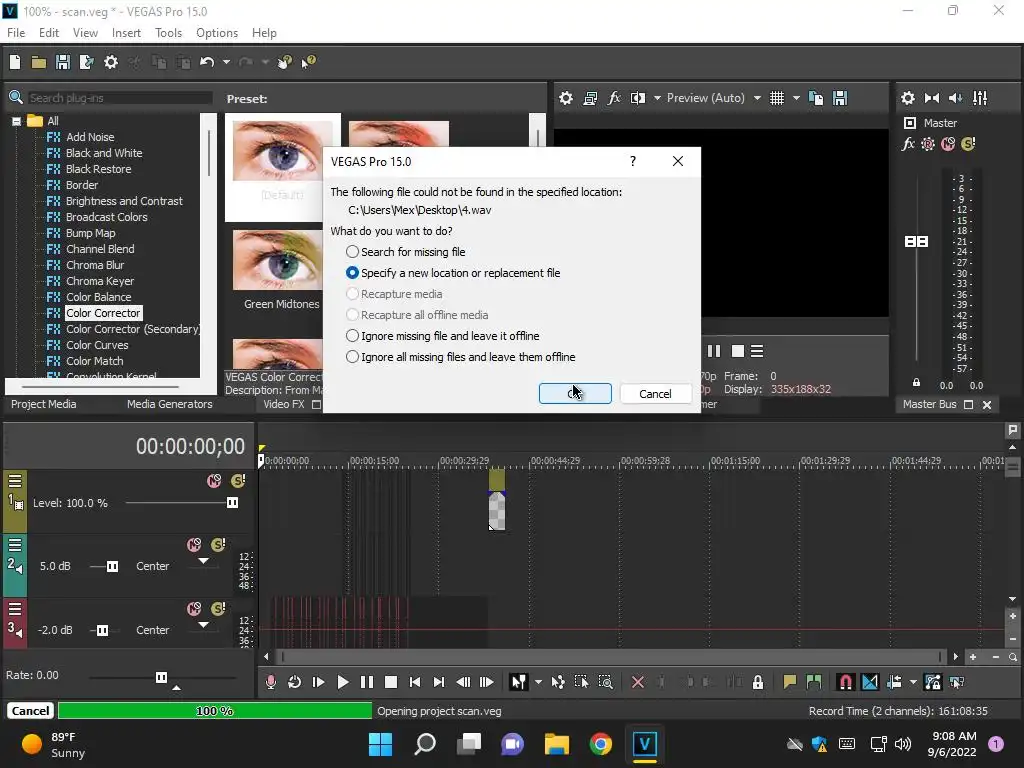Go to start of timeline
This screenshot has width=1024, height=768.
(415, 682)
